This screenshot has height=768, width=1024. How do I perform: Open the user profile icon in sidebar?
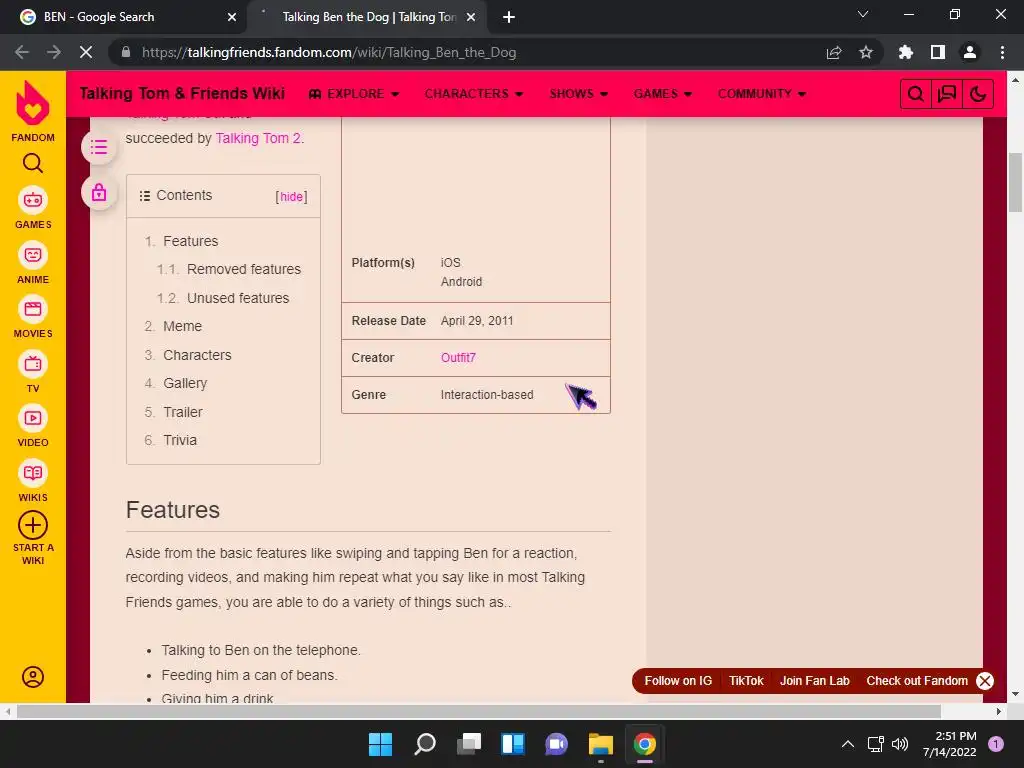coord(33,677)
